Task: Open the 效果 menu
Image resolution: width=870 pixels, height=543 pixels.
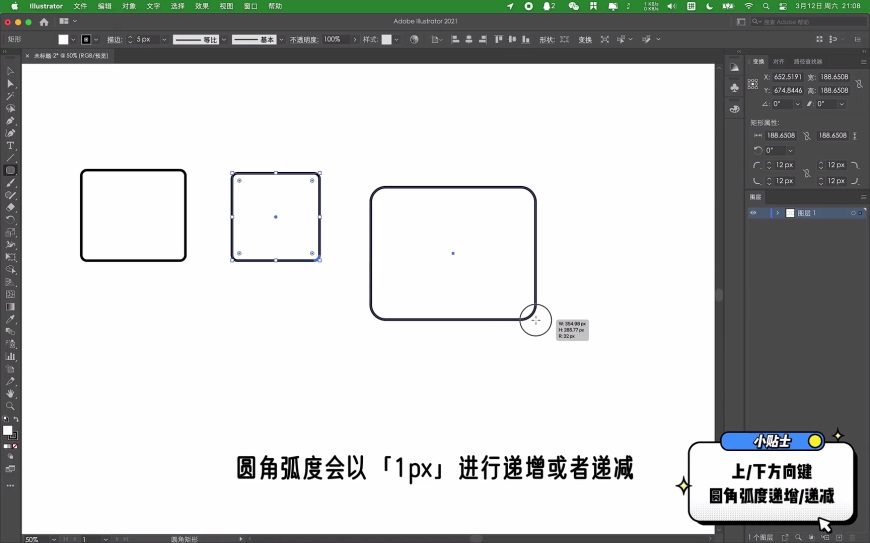Action: 202,6
